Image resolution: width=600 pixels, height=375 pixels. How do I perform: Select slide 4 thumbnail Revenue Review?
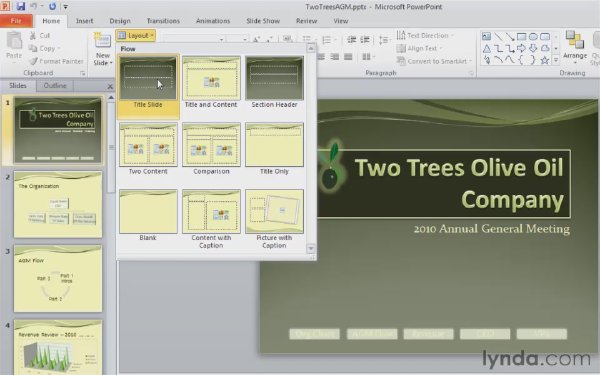58,347
